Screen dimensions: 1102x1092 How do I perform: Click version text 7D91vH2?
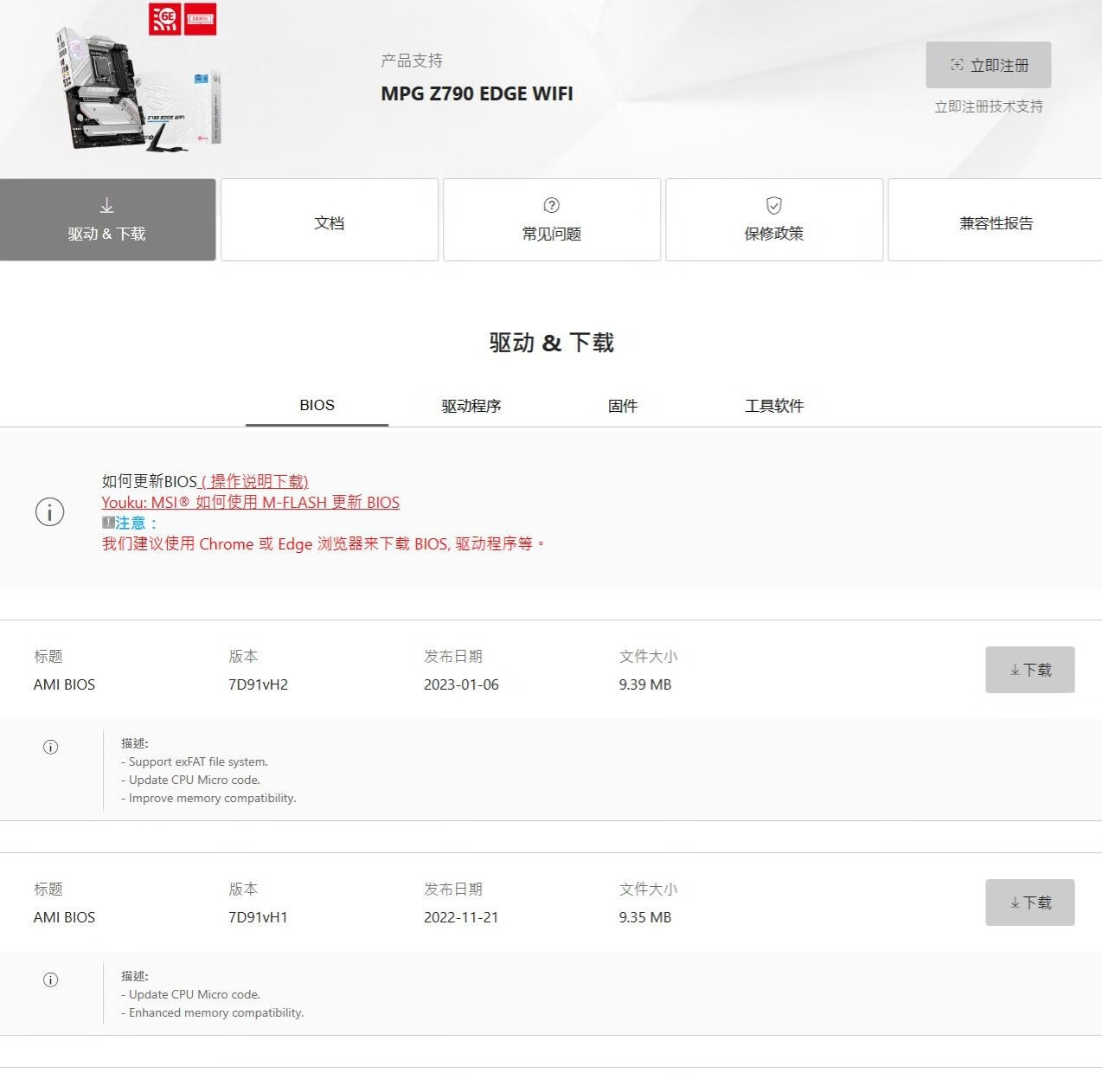pos(258,684)
